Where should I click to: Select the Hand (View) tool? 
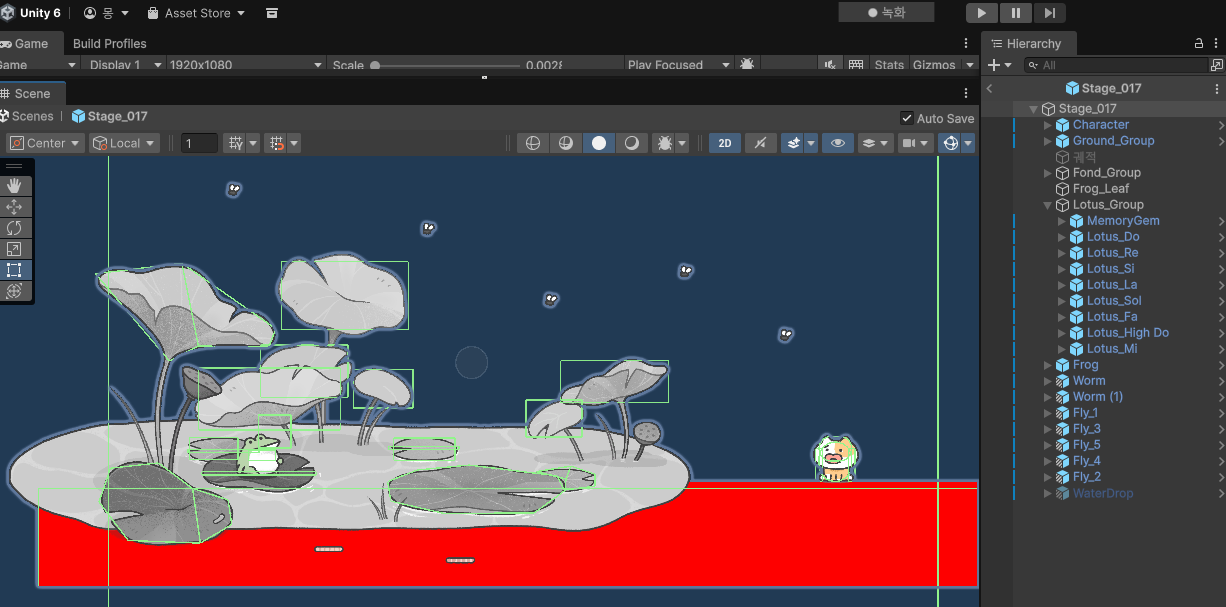pyautogui.click(x=14, y=186)
